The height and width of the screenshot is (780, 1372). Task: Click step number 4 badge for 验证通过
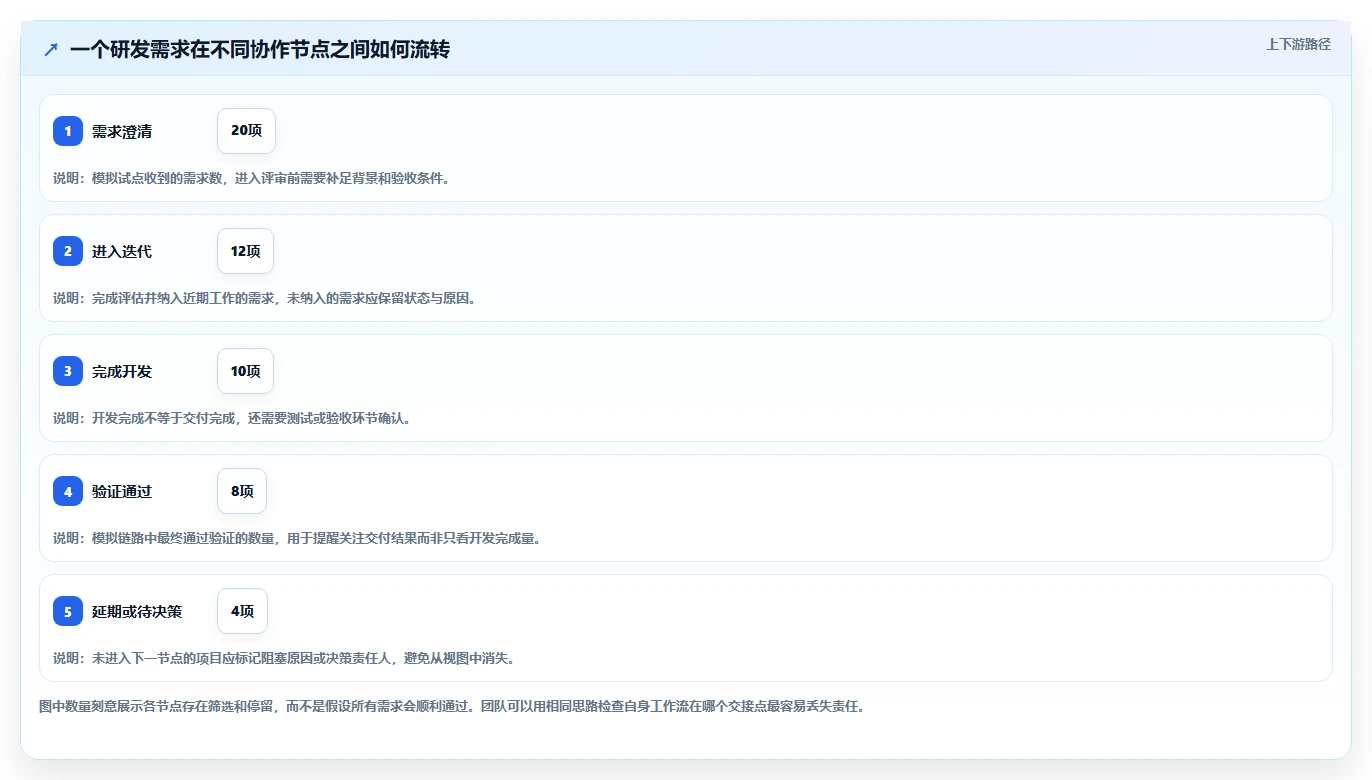click(x=68, y=491)
